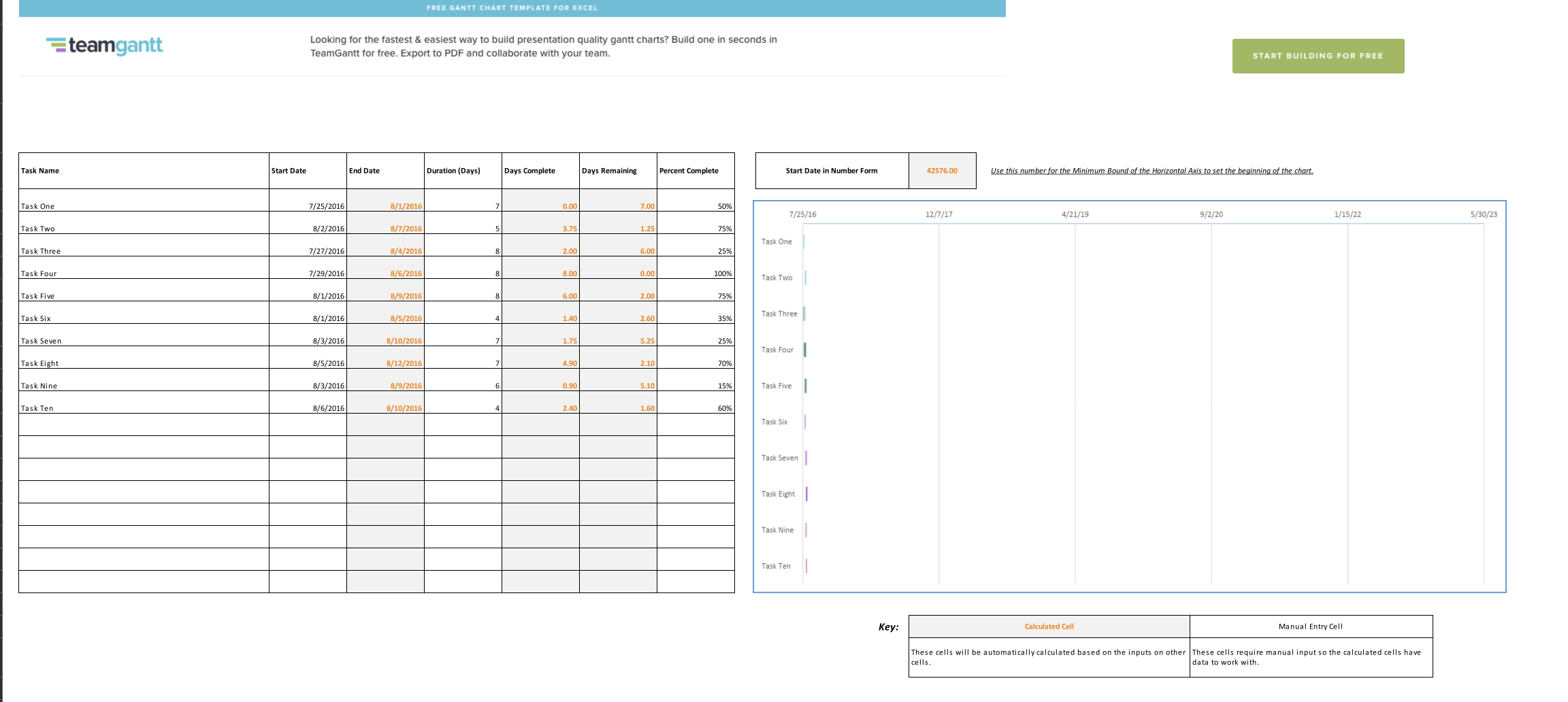Image resolution: width=1568 pixels, height=702 pixels.
Task: Click Task Eight's purple bar in the chart
Action: 807,494
